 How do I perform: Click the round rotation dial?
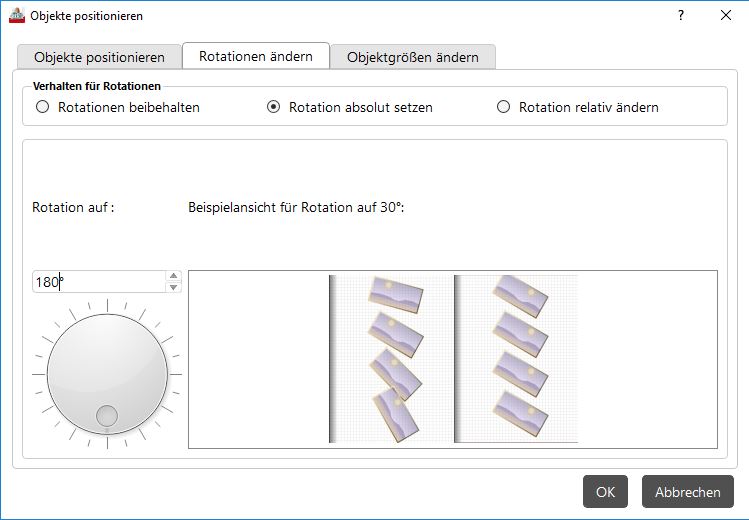pyautogui.click(x=107, y=371)
